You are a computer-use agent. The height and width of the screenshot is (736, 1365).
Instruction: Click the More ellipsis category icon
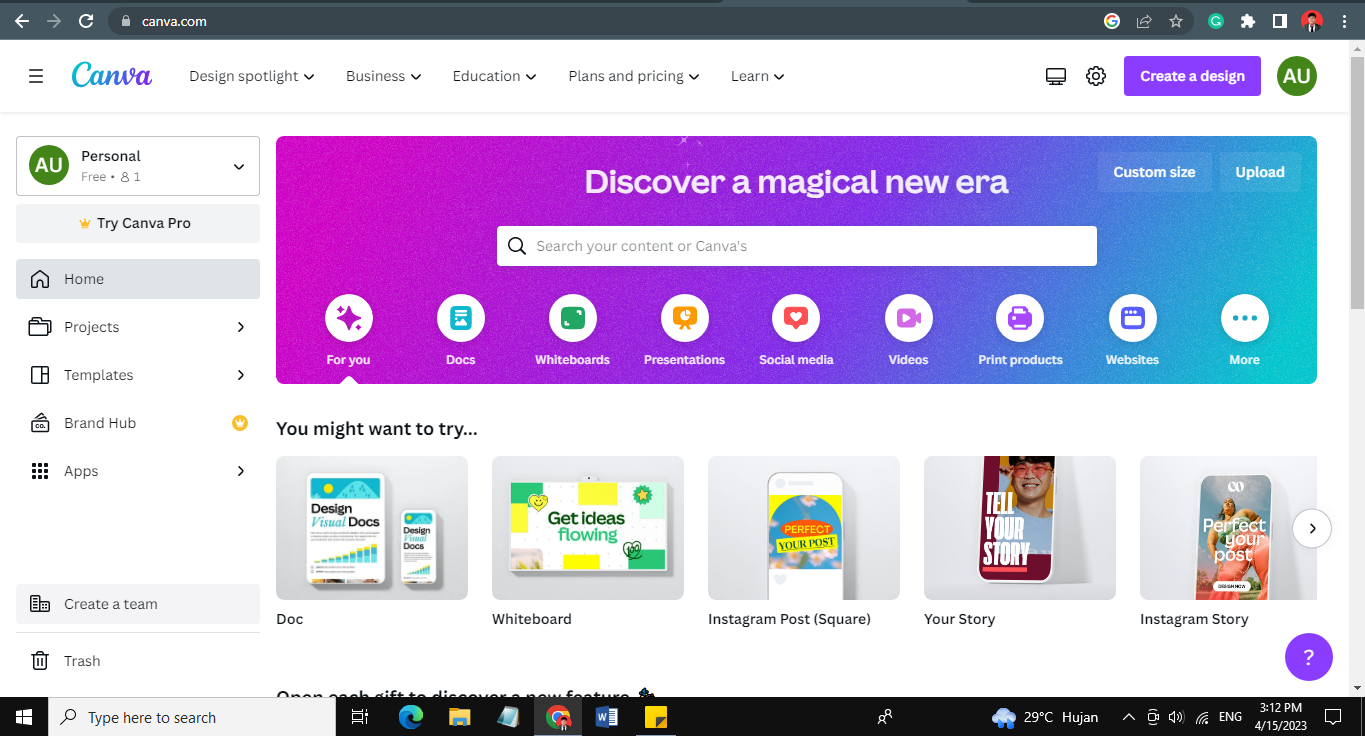pos(1243,317)
